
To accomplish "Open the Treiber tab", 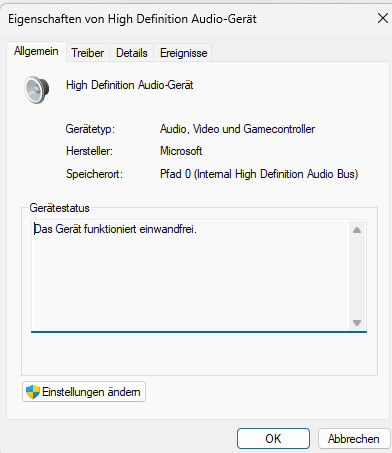I will point(88,53).
